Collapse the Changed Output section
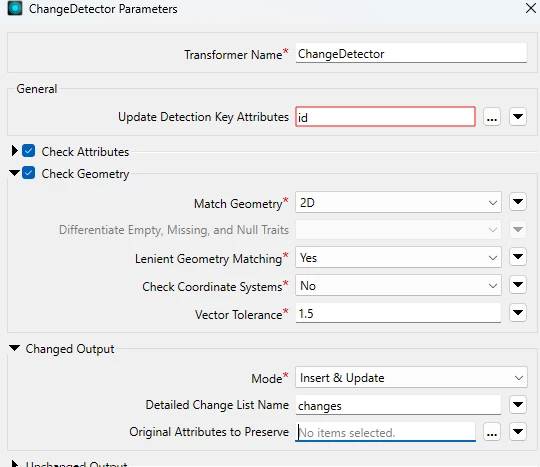This screenshot has height=467, width=540. point(14,348)
